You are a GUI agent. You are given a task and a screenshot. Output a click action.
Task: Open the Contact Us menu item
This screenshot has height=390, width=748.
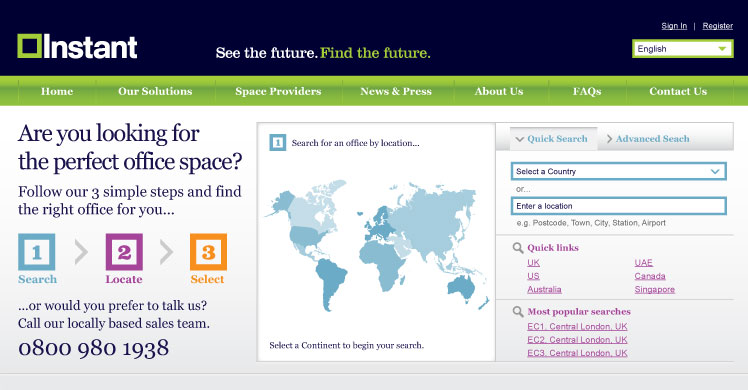coord(678,91)
